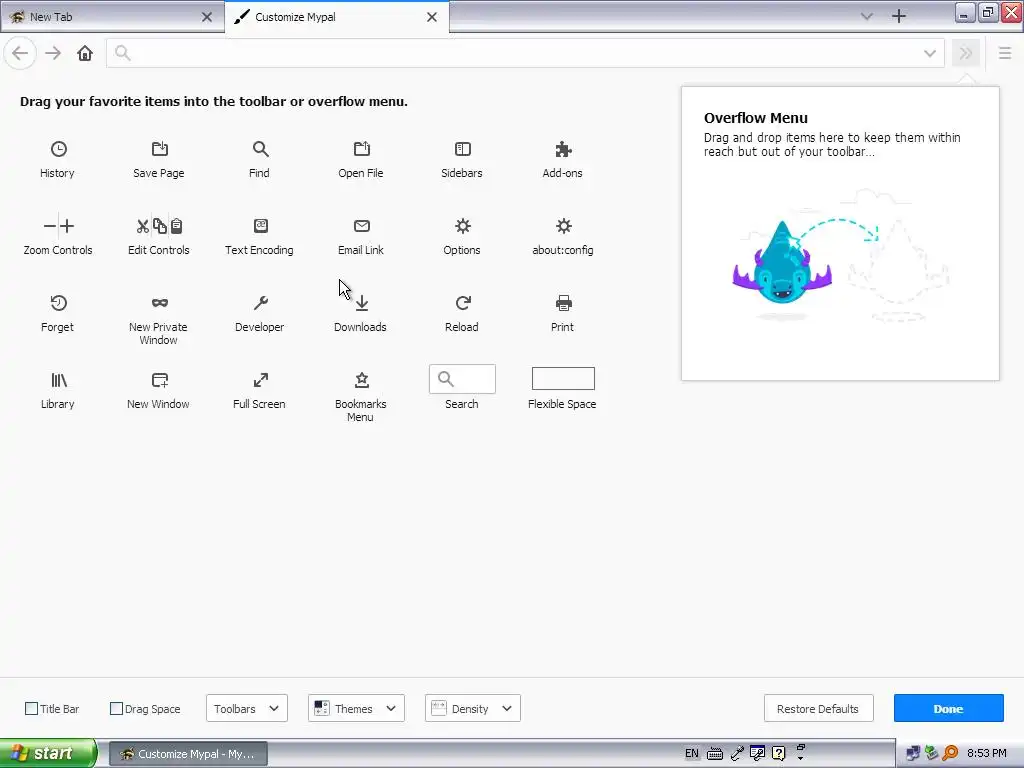
Task: Click the Developer wrench icon
Action: coord(260,303)
